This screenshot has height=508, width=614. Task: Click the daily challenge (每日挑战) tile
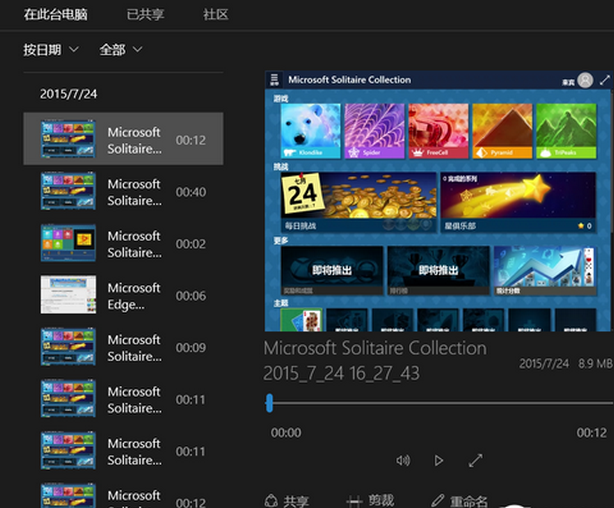(359, 202)
